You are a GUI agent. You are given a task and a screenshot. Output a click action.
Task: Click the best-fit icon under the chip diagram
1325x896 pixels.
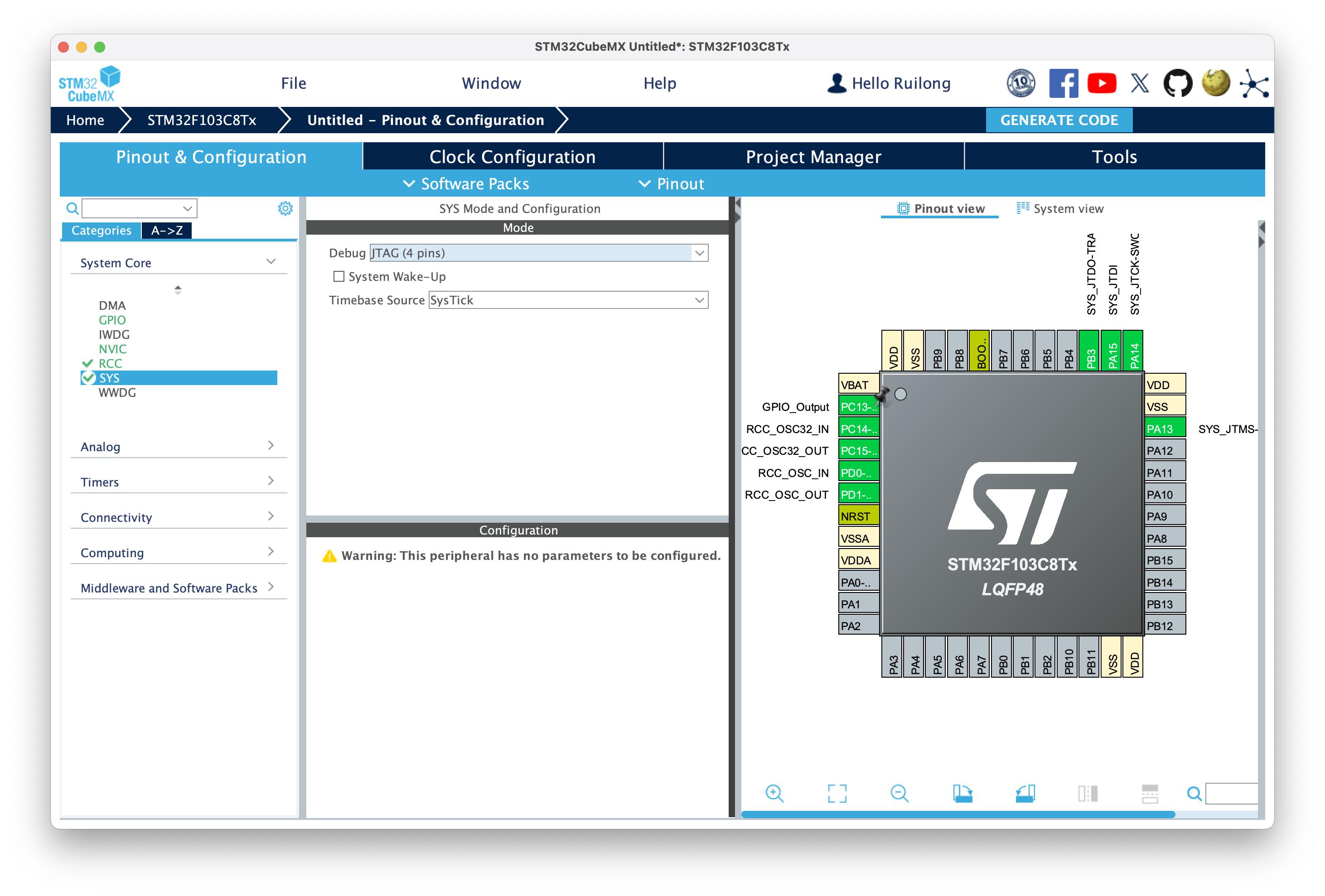click(x=837, y=793)
